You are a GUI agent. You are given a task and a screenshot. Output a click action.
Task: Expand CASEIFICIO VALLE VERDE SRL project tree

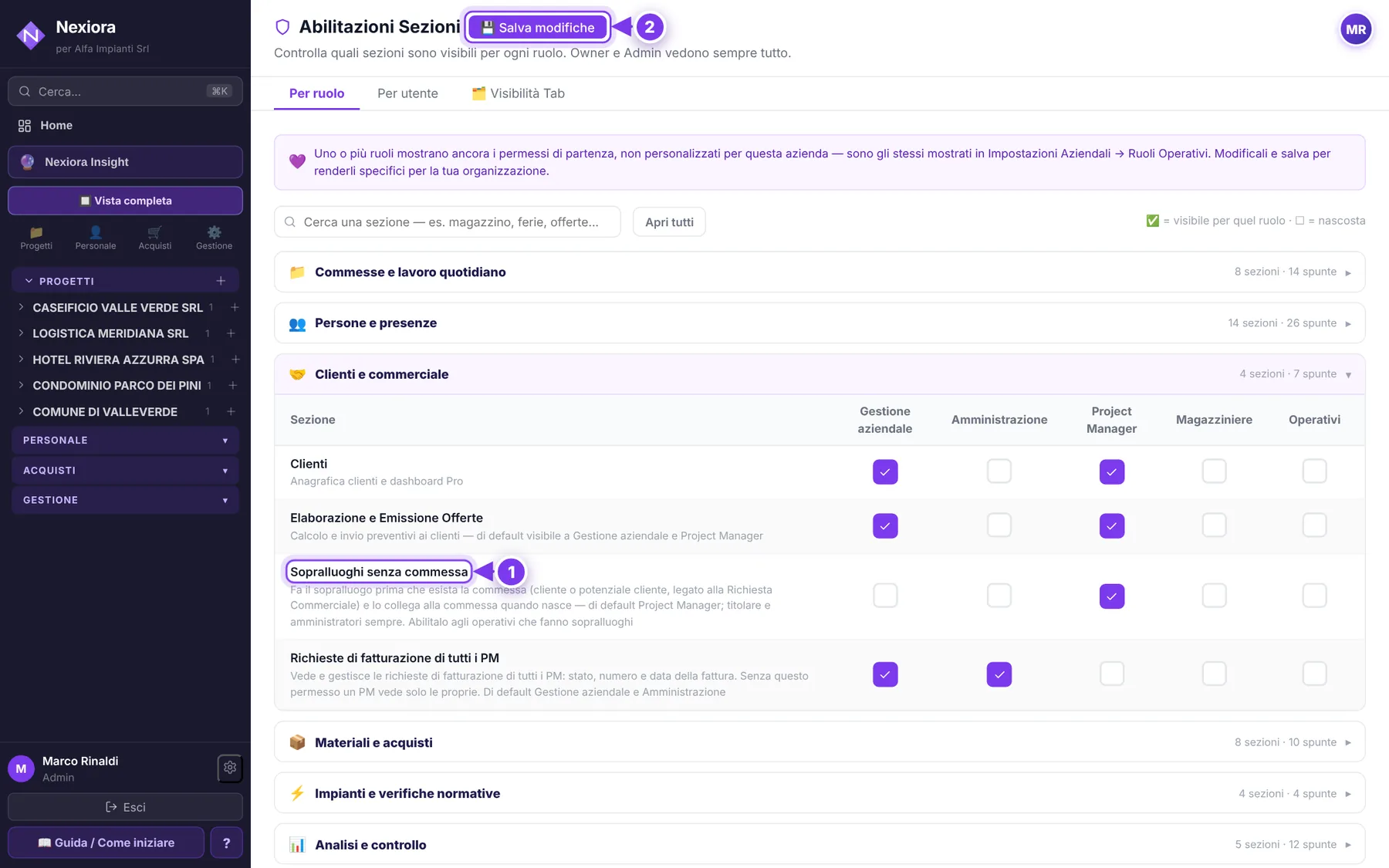pos(21,307)
